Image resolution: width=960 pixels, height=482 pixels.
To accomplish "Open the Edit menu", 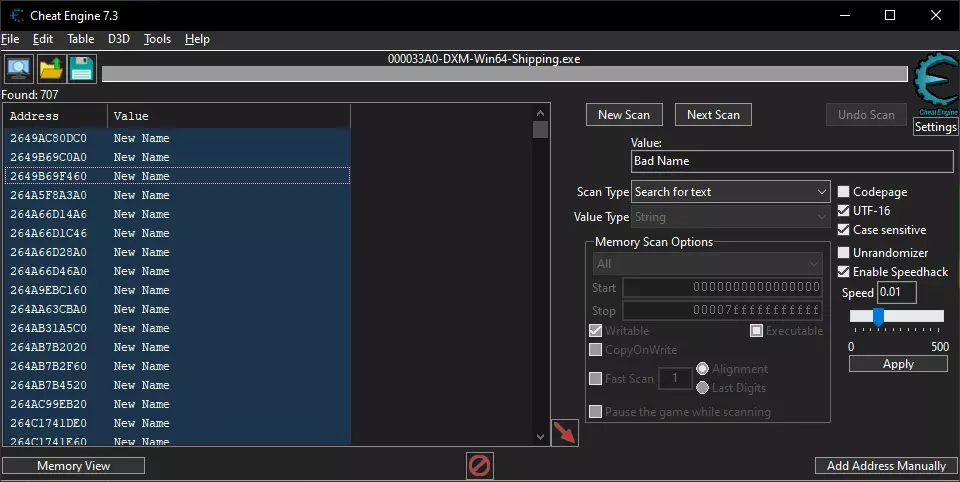I will pos(43,39).
